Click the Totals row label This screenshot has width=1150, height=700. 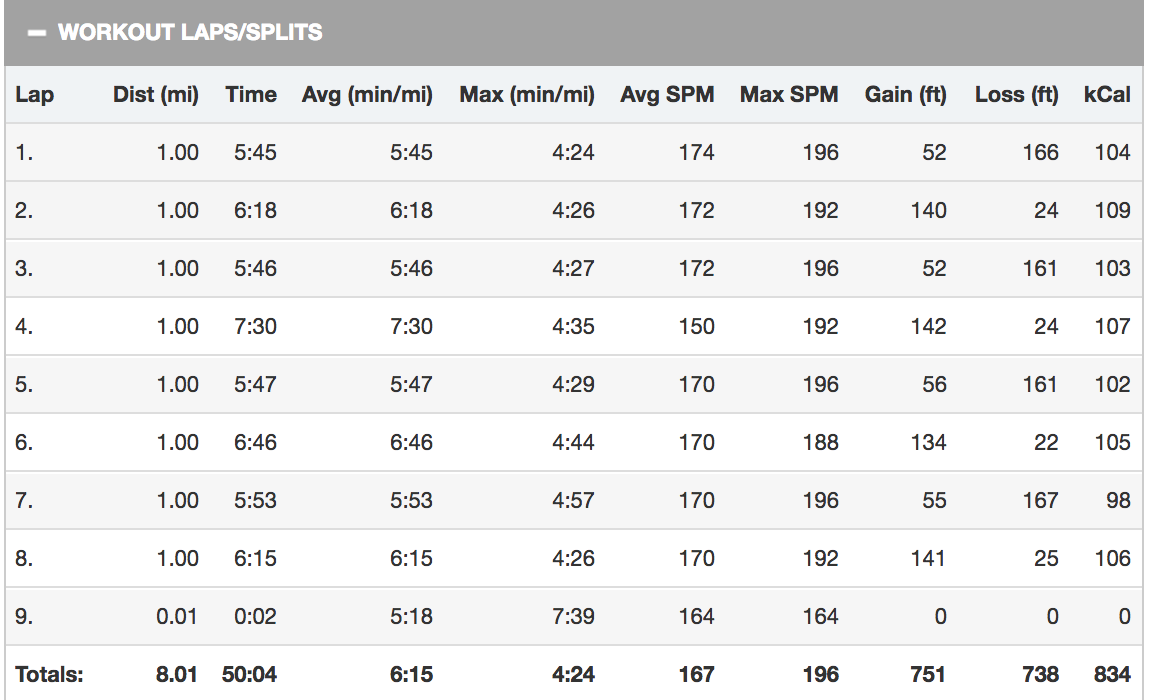(49, 675)
